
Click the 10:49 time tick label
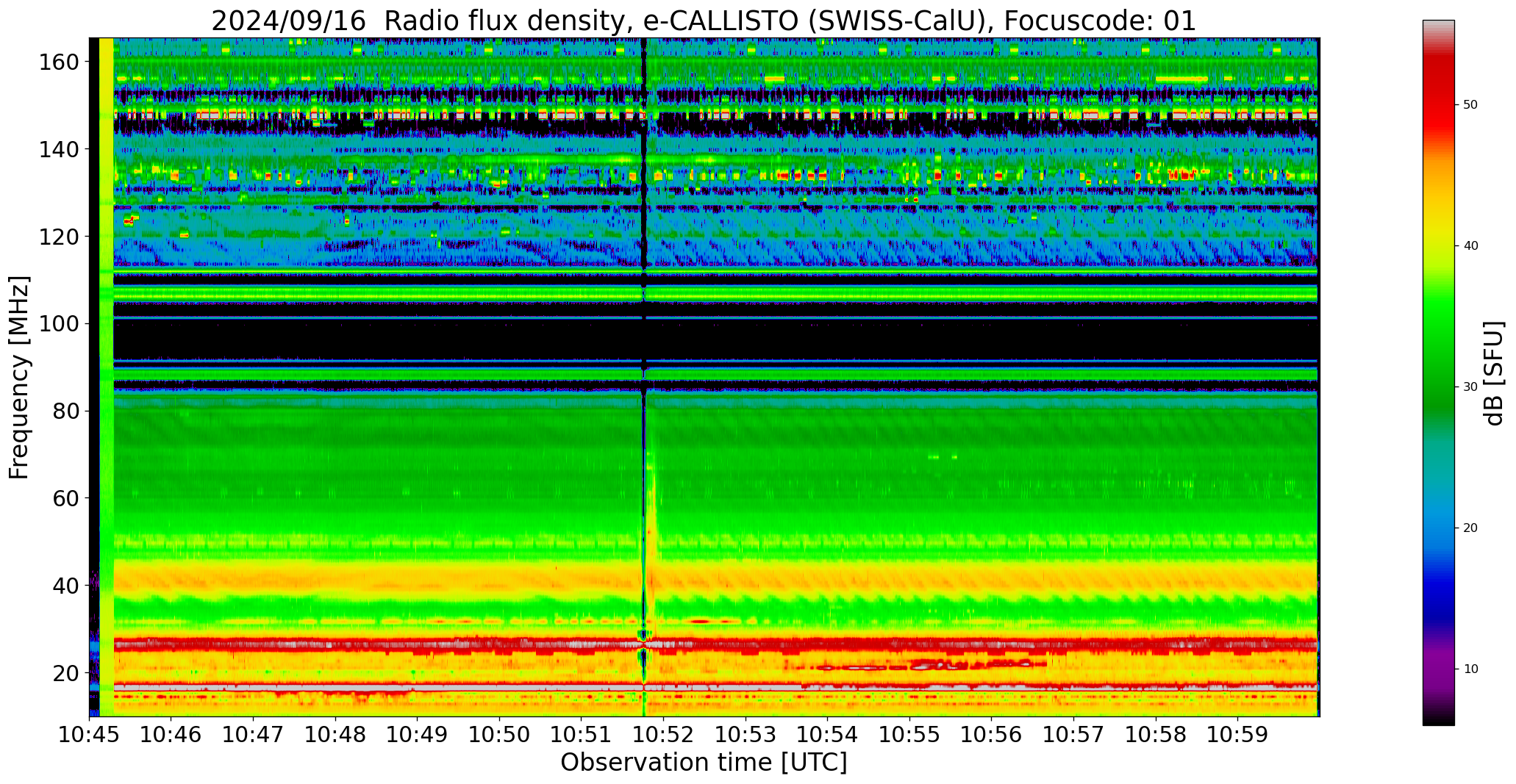[418, 734]
